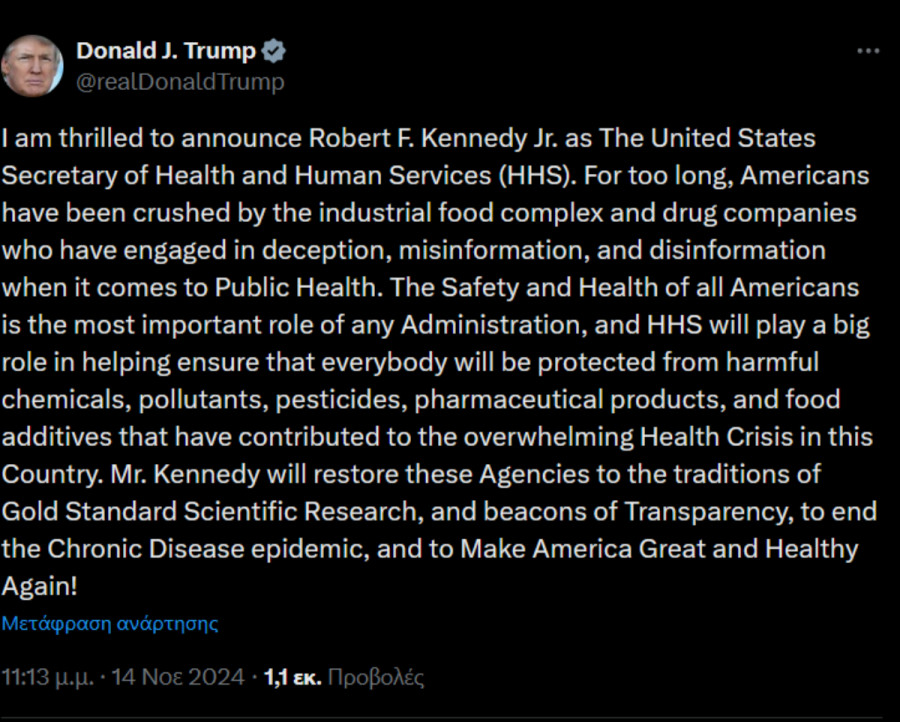Click the 1,1 εκ. Προβολές views count
The width and height of the screenshot is (900, 722).
[345, 676]
